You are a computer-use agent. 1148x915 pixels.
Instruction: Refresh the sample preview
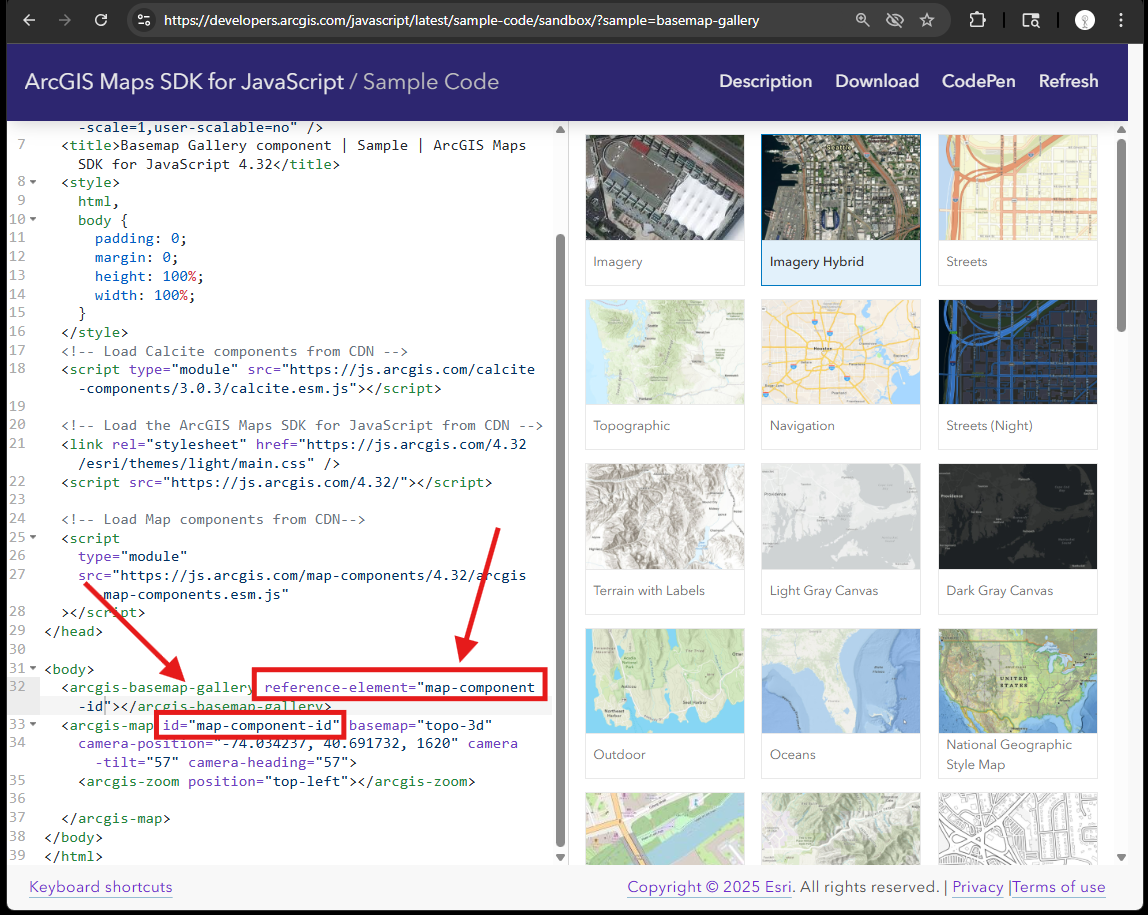click(1068, 81)
